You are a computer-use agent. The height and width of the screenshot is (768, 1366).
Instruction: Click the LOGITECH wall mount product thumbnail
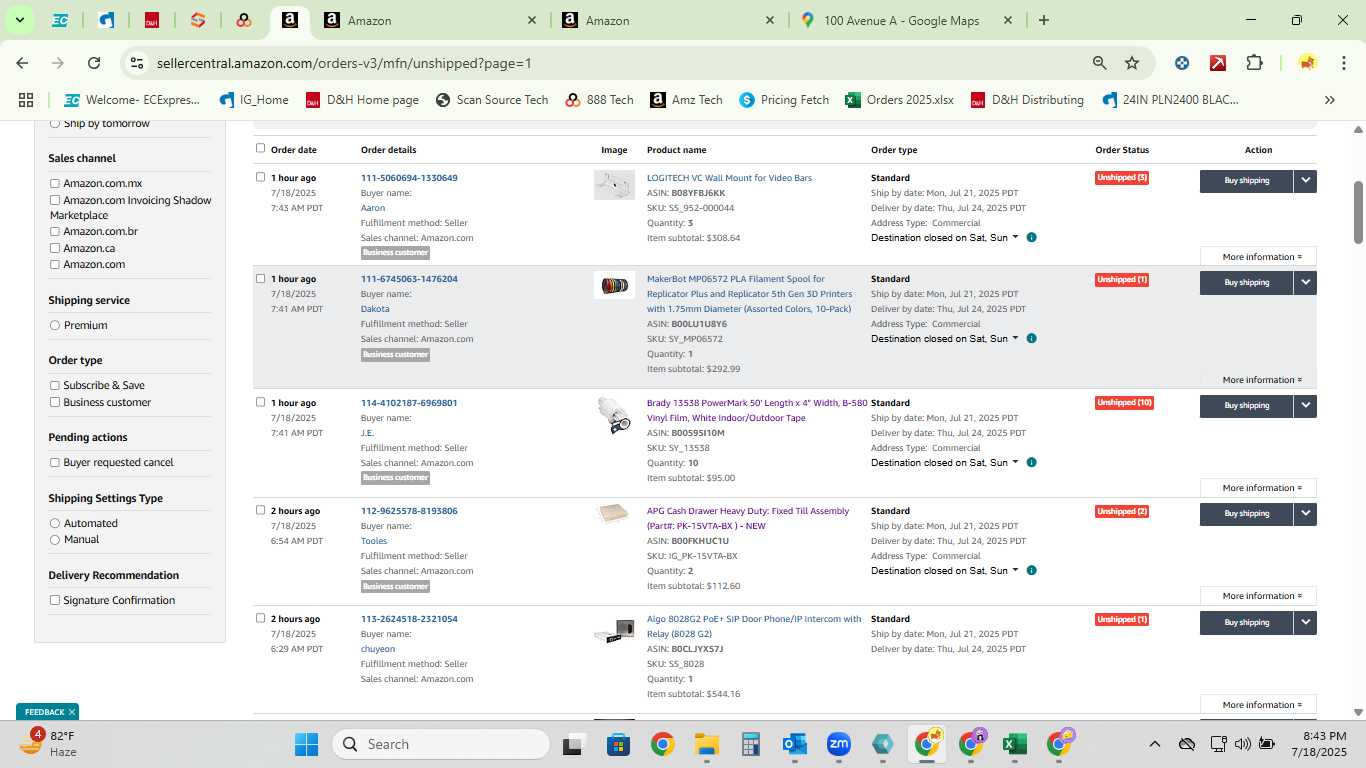click(x=614, y=185)
